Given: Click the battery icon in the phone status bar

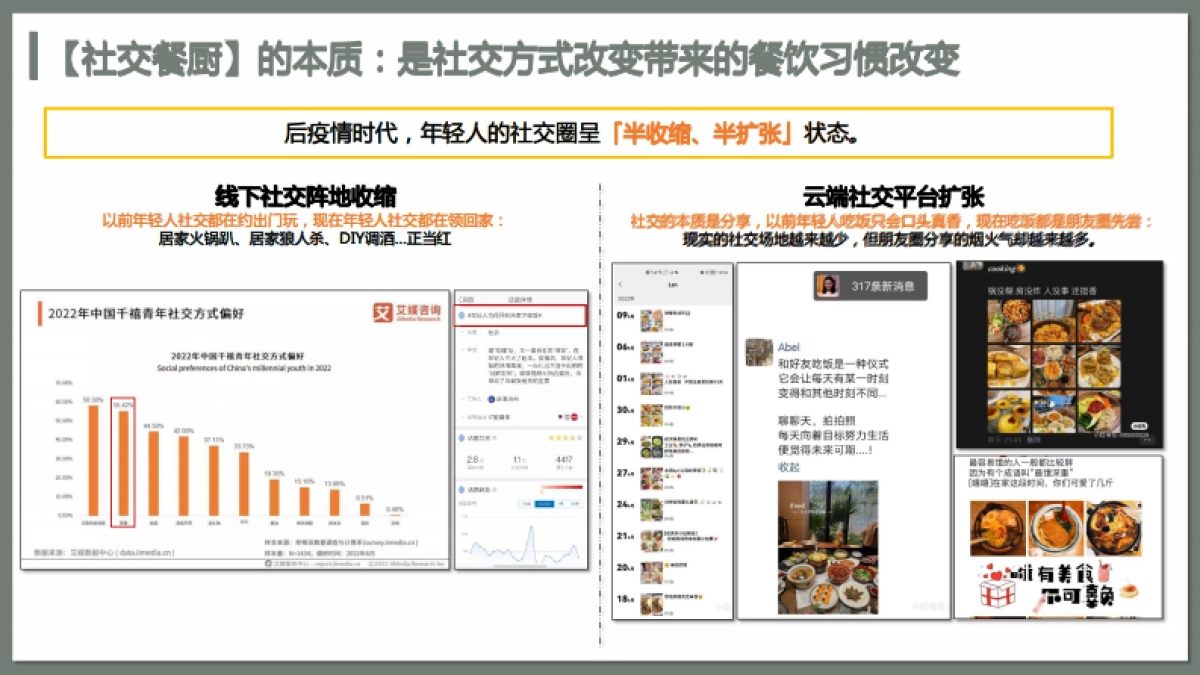Looking at the screenshot, I should point(703,272).
